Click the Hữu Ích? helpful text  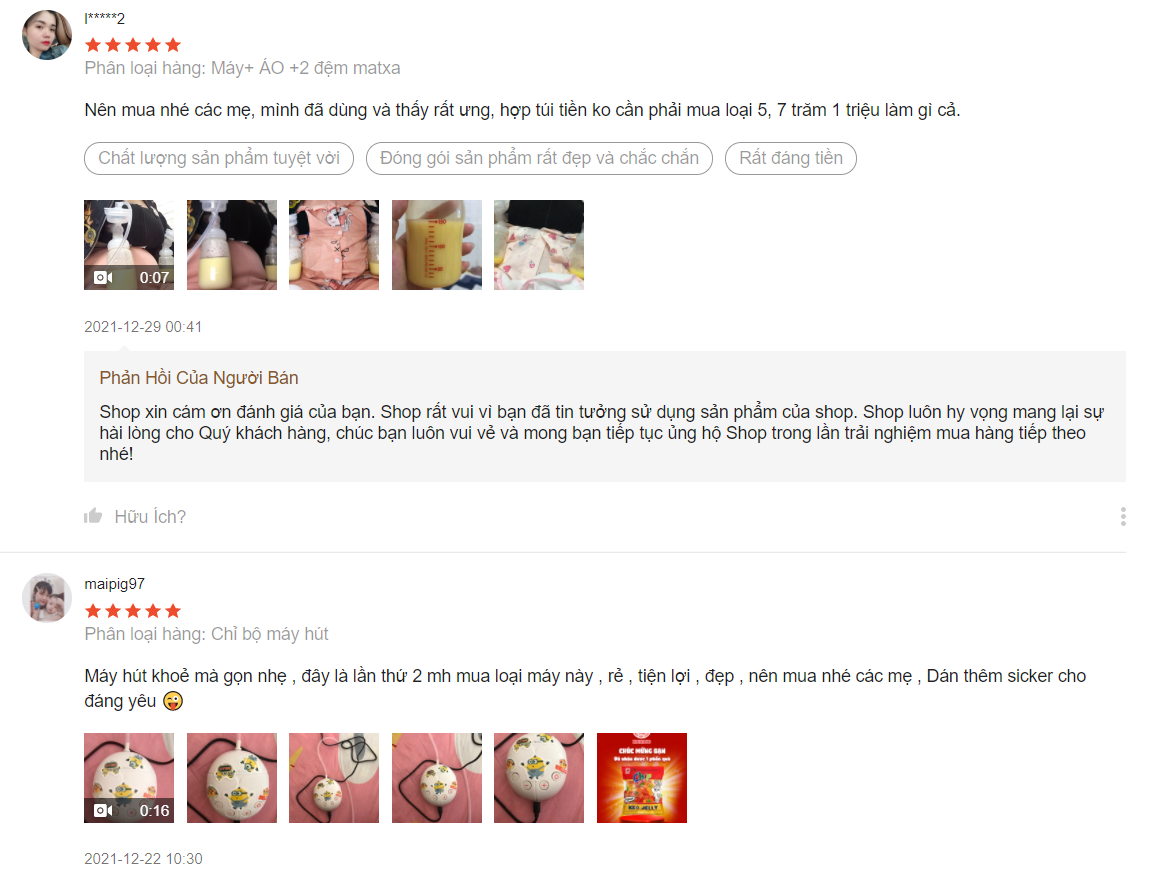pos(150,517)
